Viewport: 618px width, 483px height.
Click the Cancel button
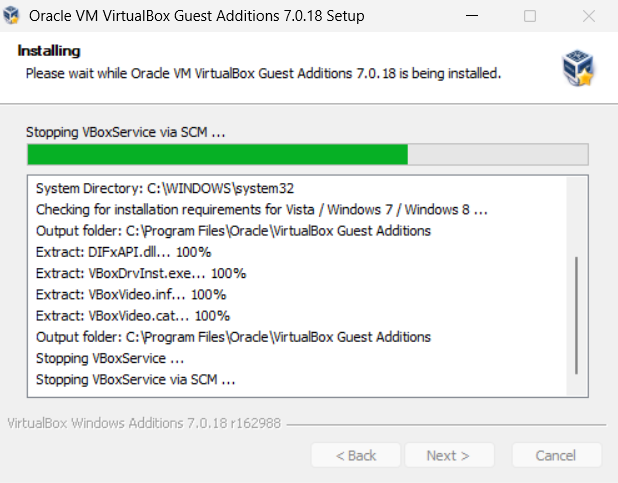[x=556, y=456]
